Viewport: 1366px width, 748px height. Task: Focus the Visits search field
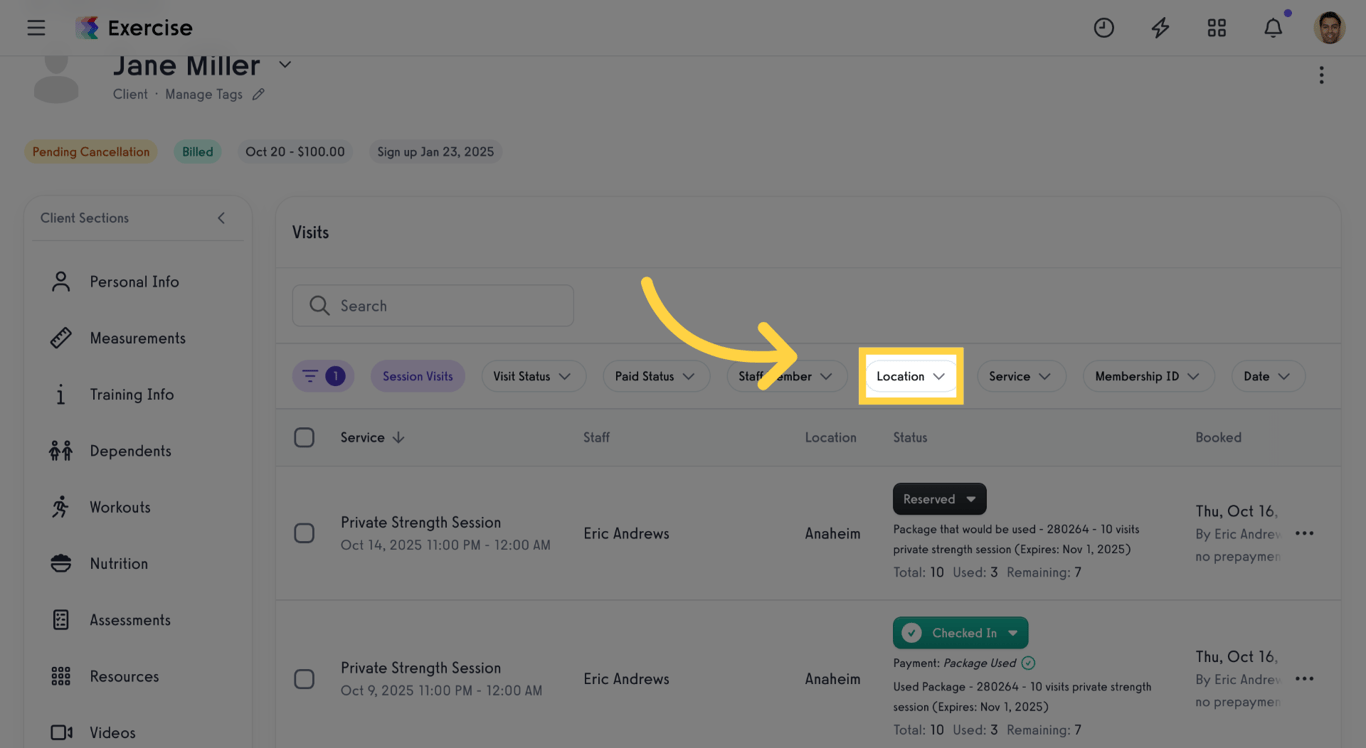coord(433,306)
